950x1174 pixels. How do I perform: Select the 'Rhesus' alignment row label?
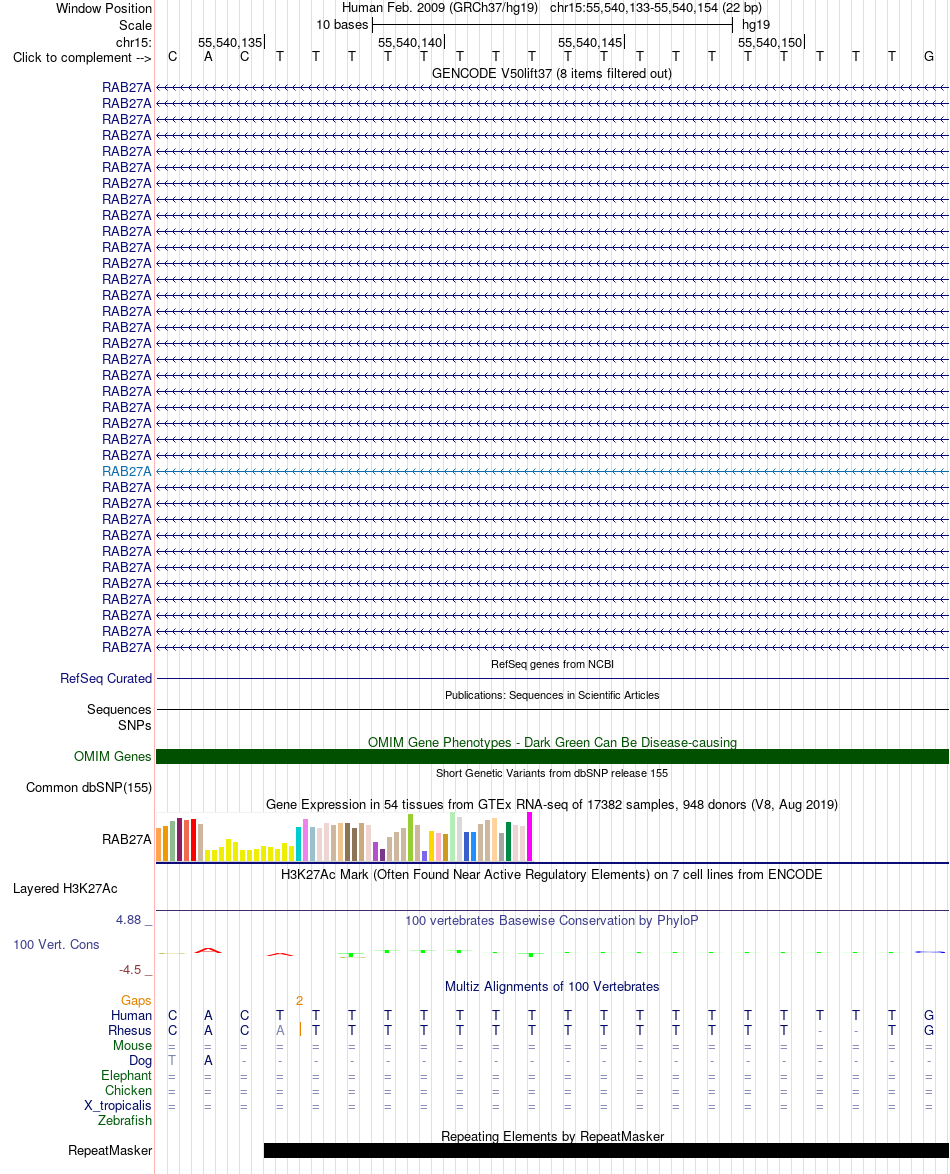click(x=130, y=1030)
